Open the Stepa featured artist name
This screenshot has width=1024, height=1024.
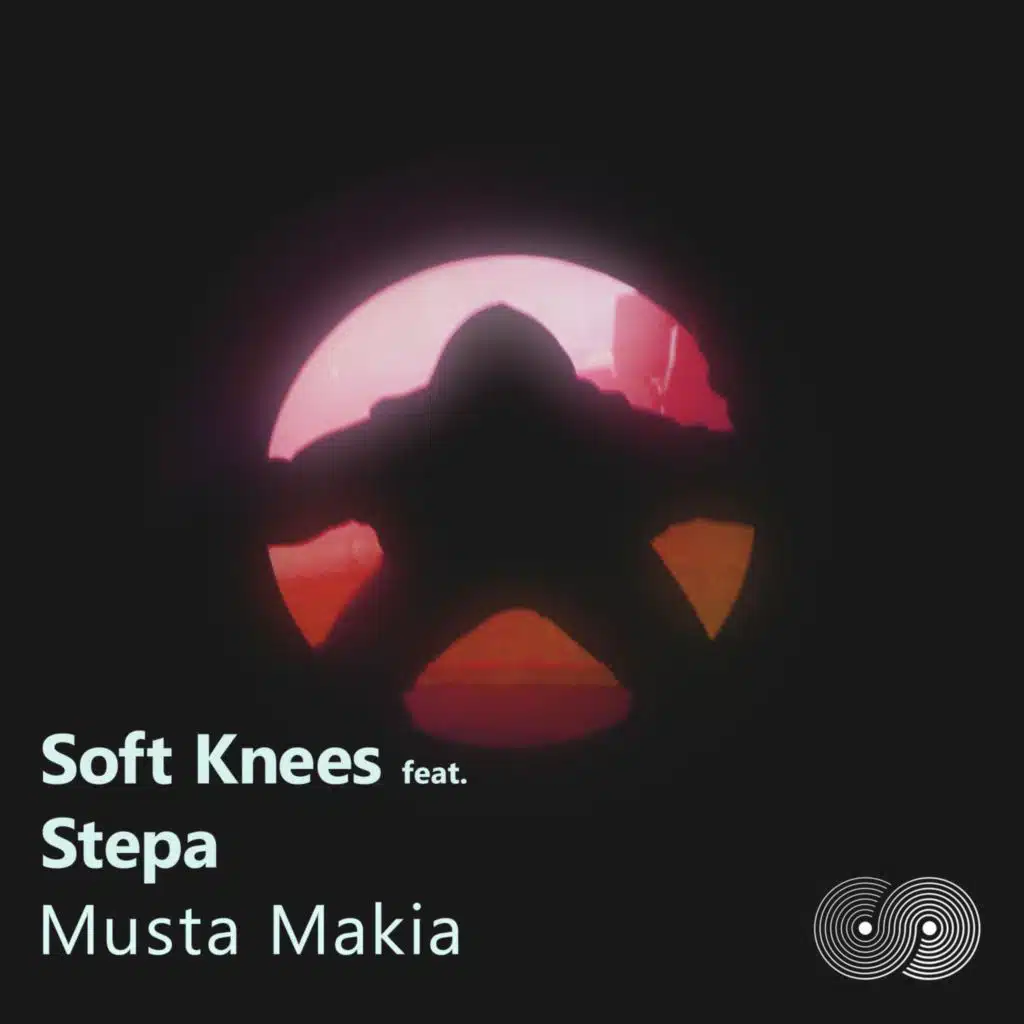(x=129, y=846)
